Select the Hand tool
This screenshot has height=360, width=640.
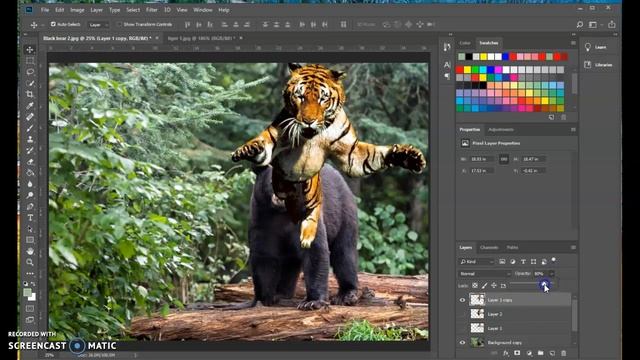point(30,251)
